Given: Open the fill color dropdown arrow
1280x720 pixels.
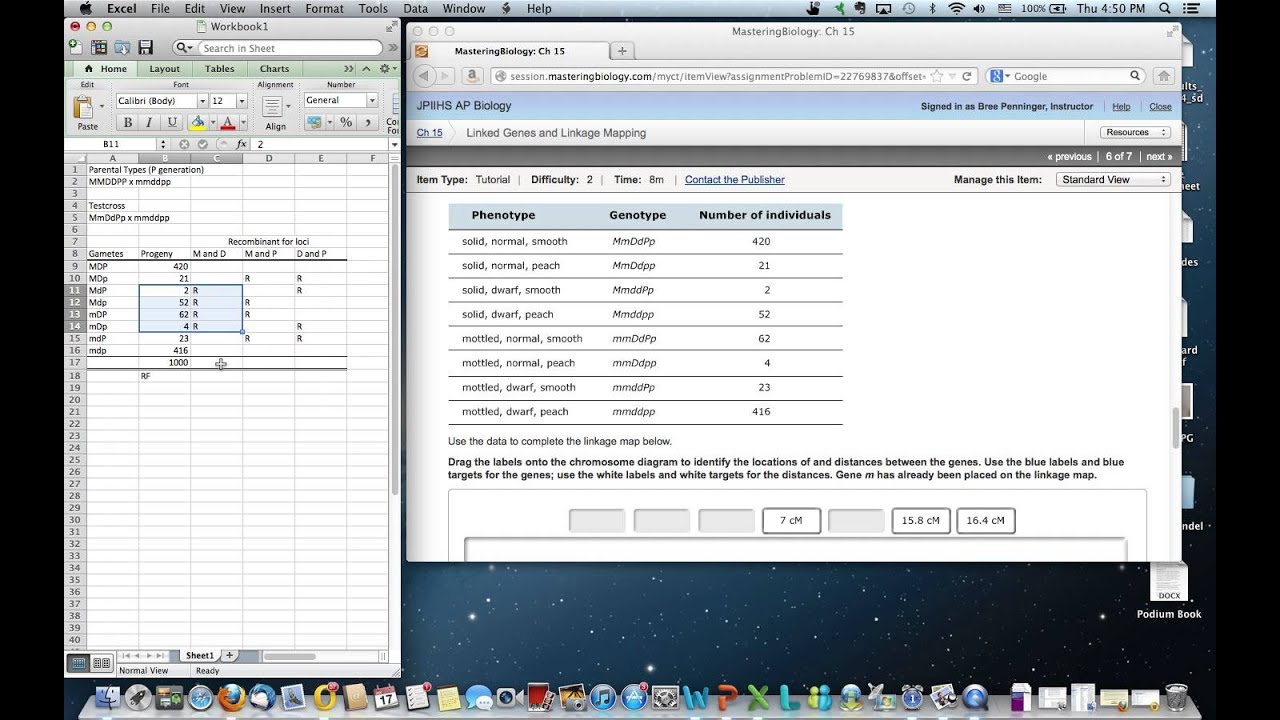Looking at the screenshot, I should (211, 123).
